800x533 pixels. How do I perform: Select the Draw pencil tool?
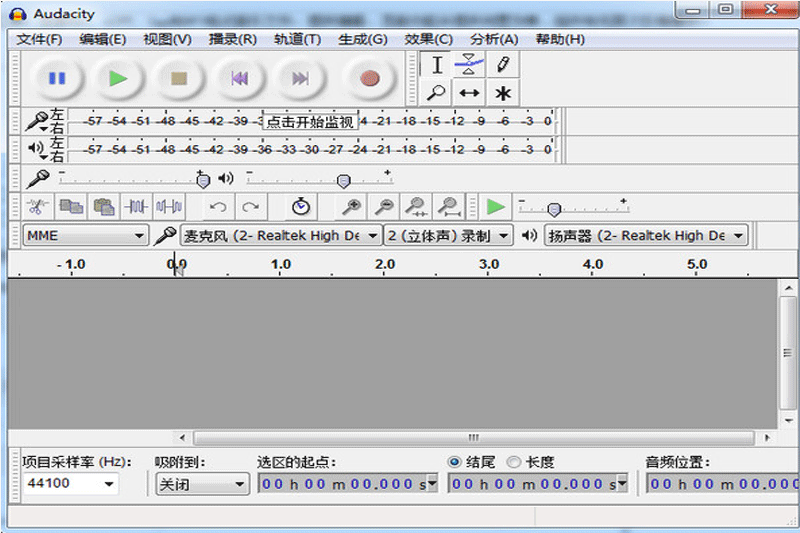pos(503,65)
